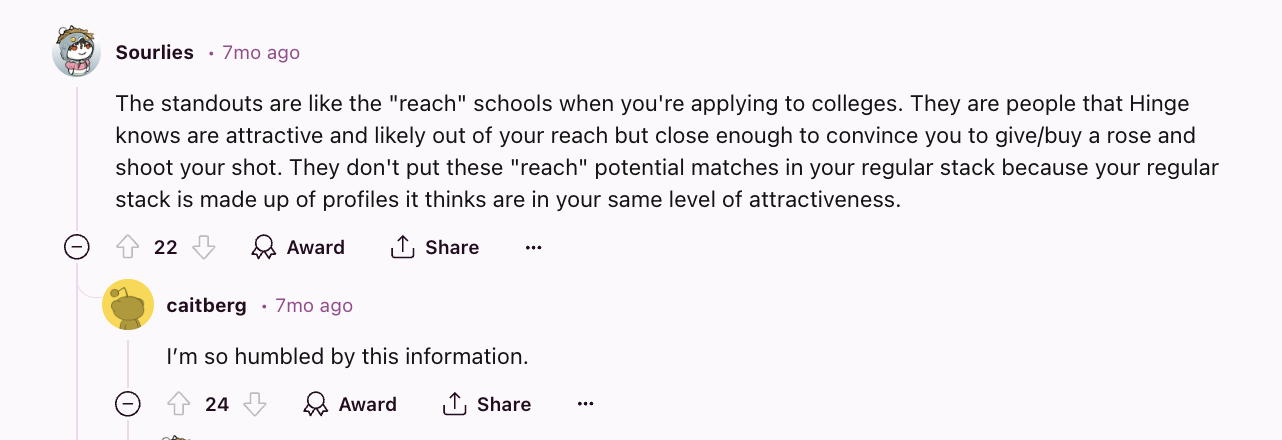The height and width of the screenshot is (440, 1282).
Task: Upvote caitberg's reply
Action: [180, 404]
